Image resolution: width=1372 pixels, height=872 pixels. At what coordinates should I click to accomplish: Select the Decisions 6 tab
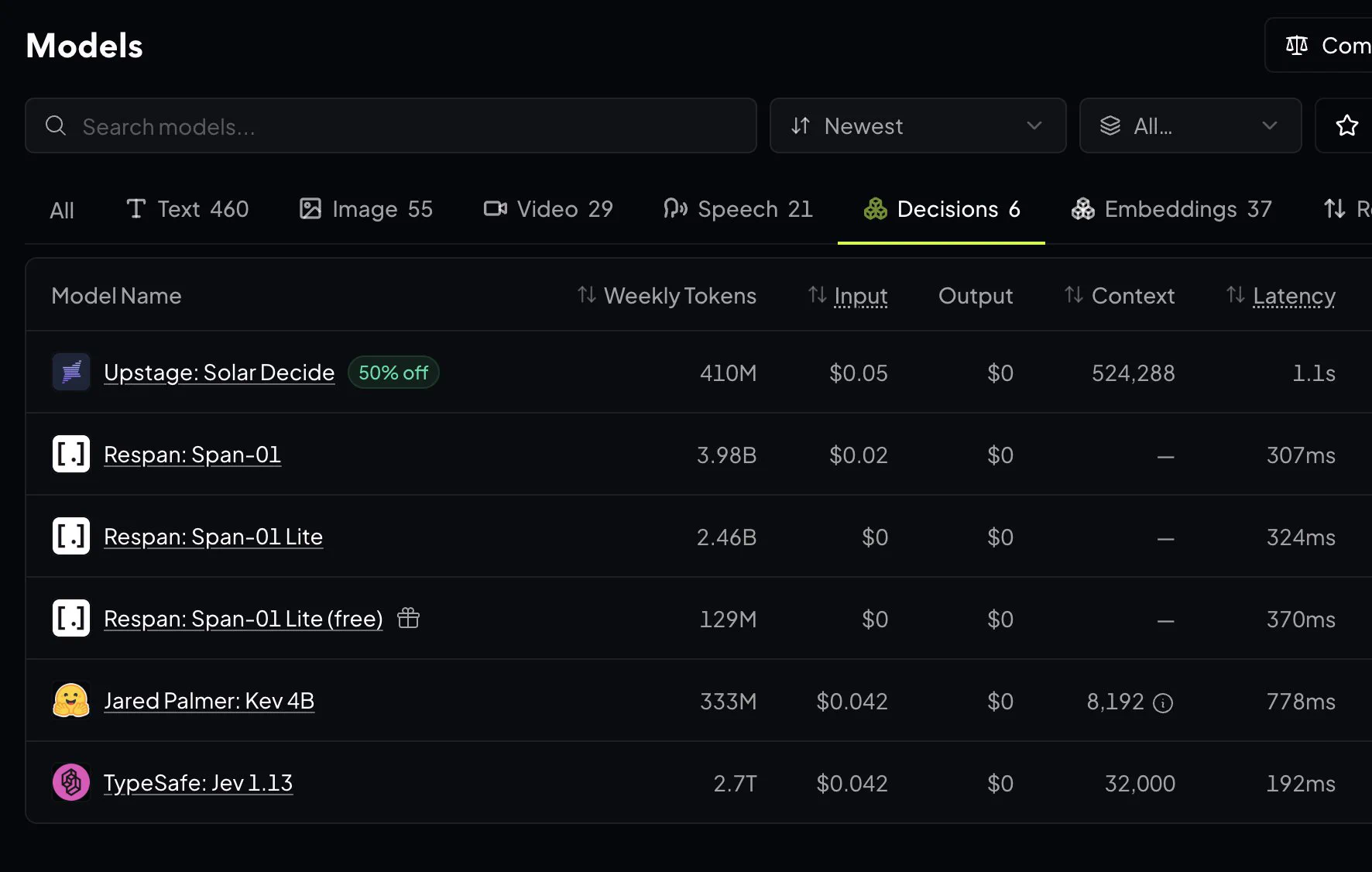pyautogui.click(x=942, y=209)
